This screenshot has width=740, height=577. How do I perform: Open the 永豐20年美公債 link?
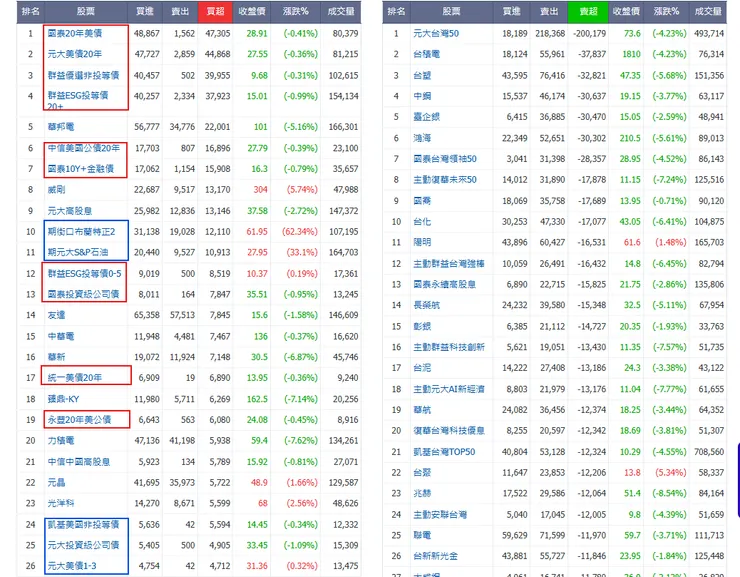click(x=79, y=420)
